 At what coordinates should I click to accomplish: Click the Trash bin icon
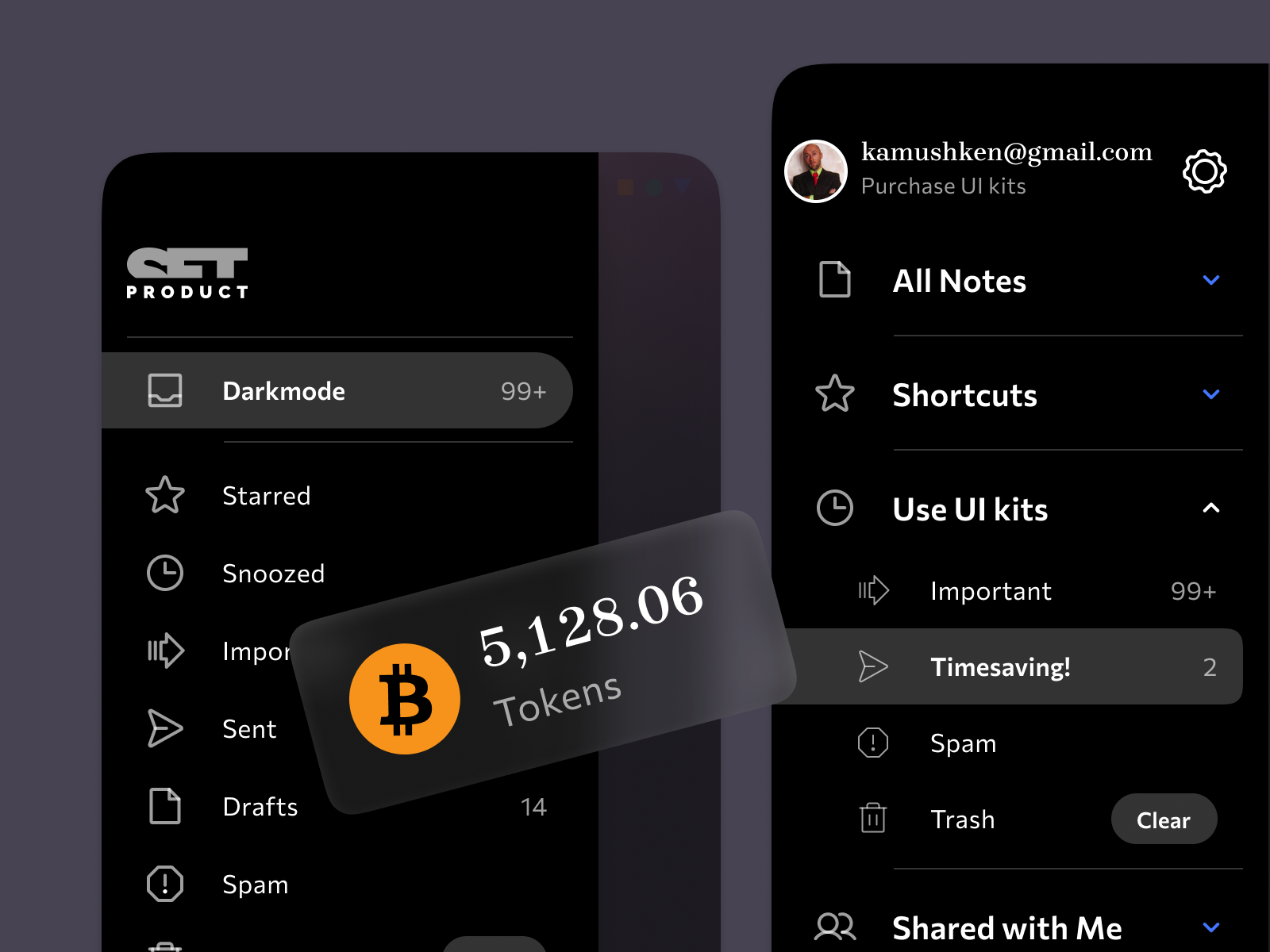(x=872, y=818)
